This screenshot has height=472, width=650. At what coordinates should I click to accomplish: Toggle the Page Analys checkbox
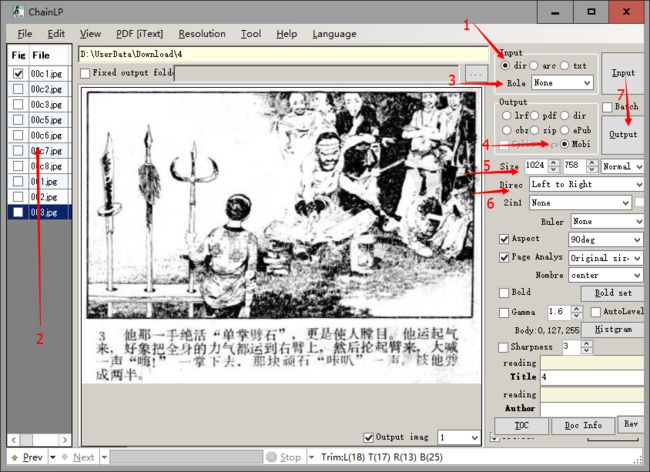tap(504, 258)
